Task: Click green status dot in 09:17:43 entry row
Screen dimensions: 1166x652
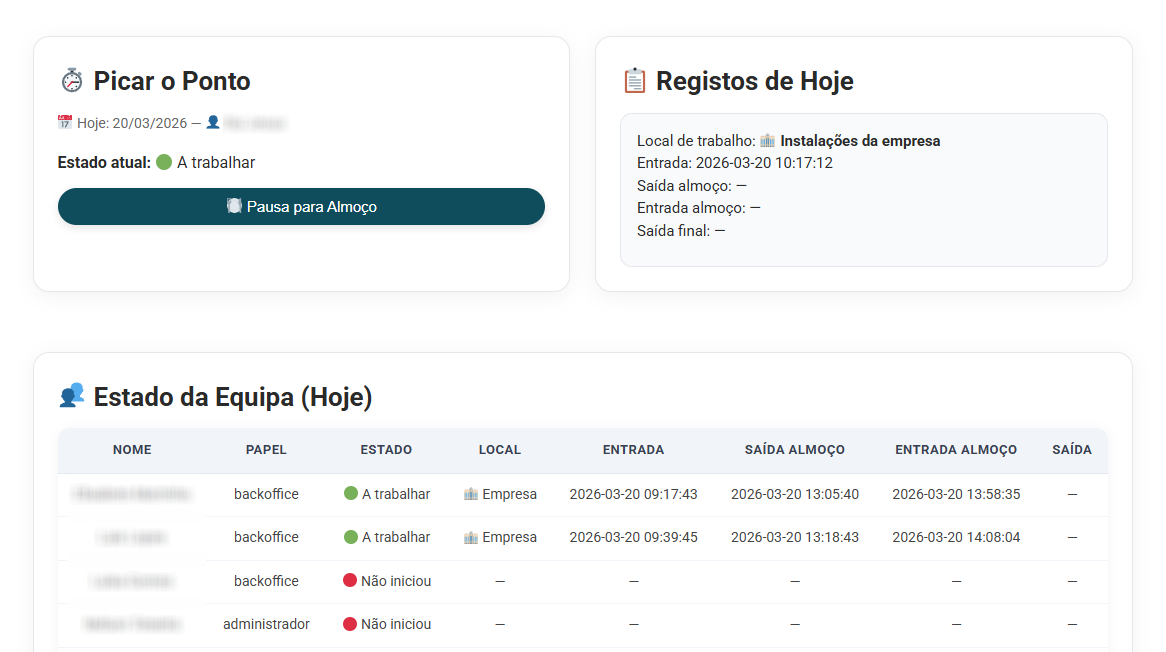Action: click(350, 494)
